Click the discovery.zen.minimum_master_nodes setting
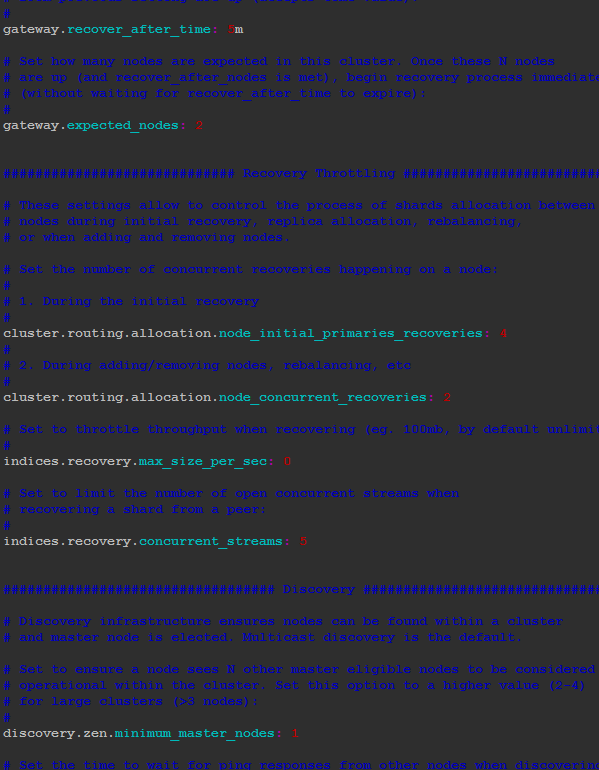 139,734
